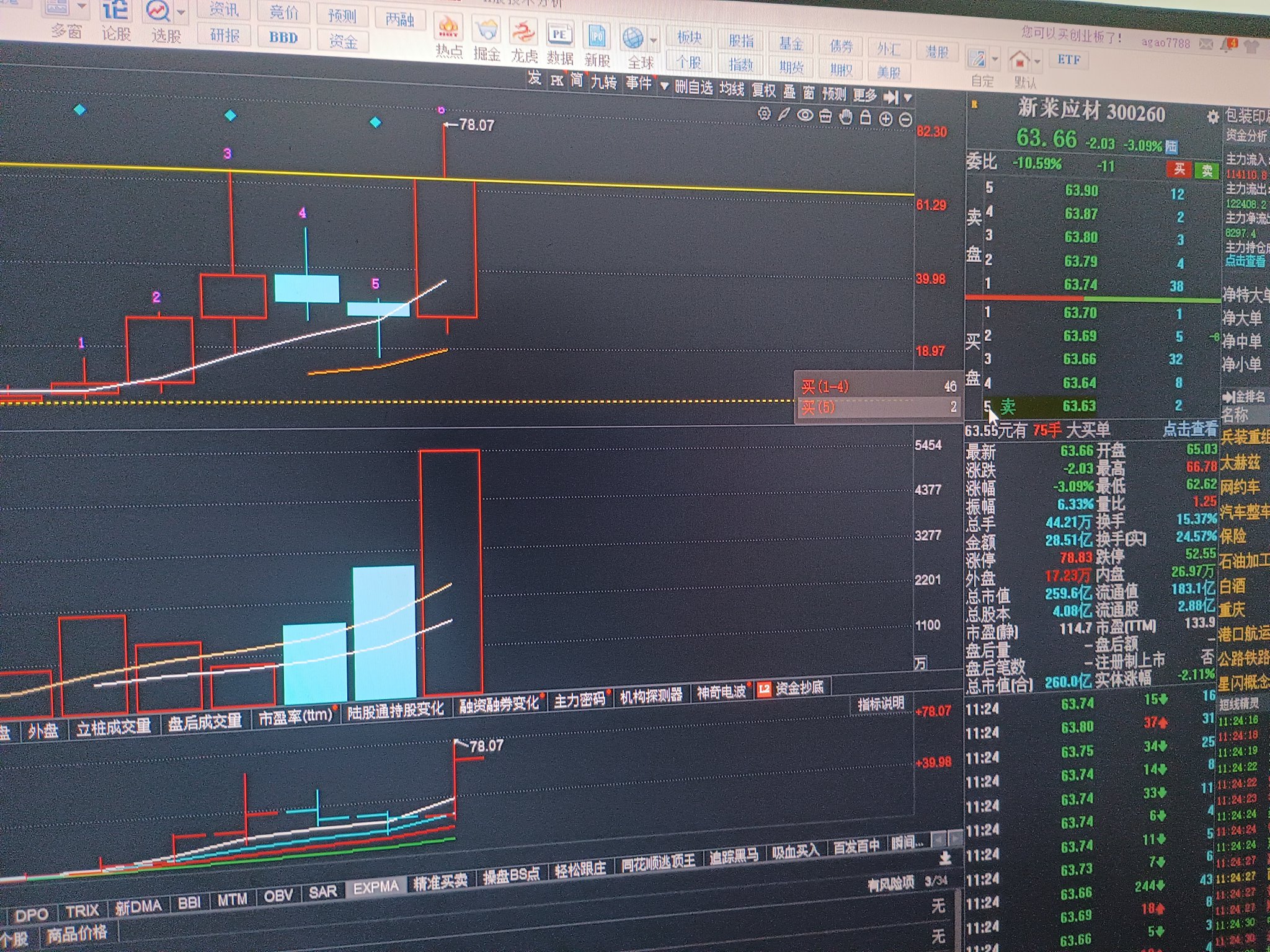This screenshot has height=952, width=1270.
Task: Click the red 买 buy button
Action: [1179, 169]
